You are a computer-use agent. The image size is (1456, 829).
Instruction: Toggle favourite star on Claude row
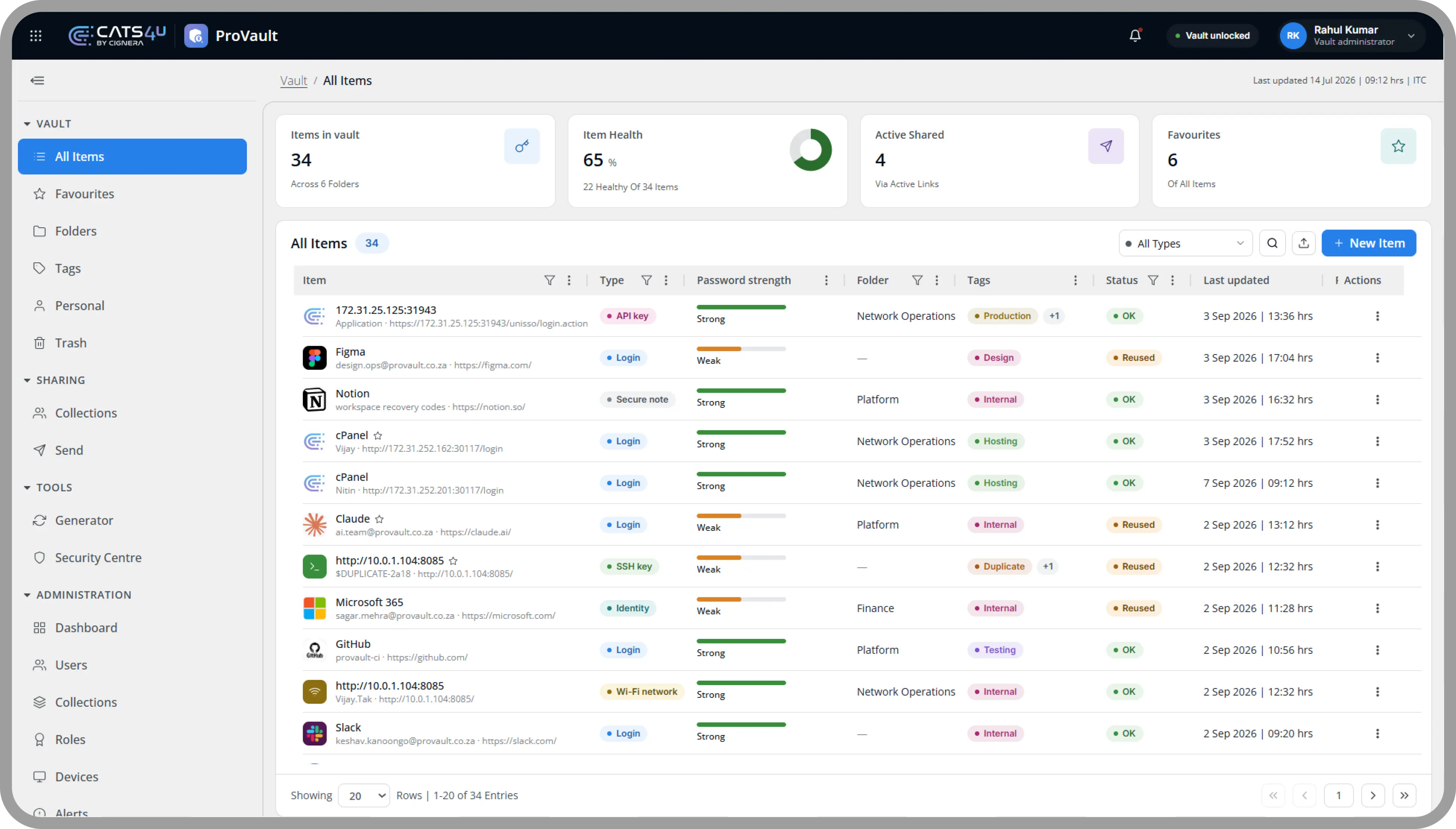(x=379, y=519)
